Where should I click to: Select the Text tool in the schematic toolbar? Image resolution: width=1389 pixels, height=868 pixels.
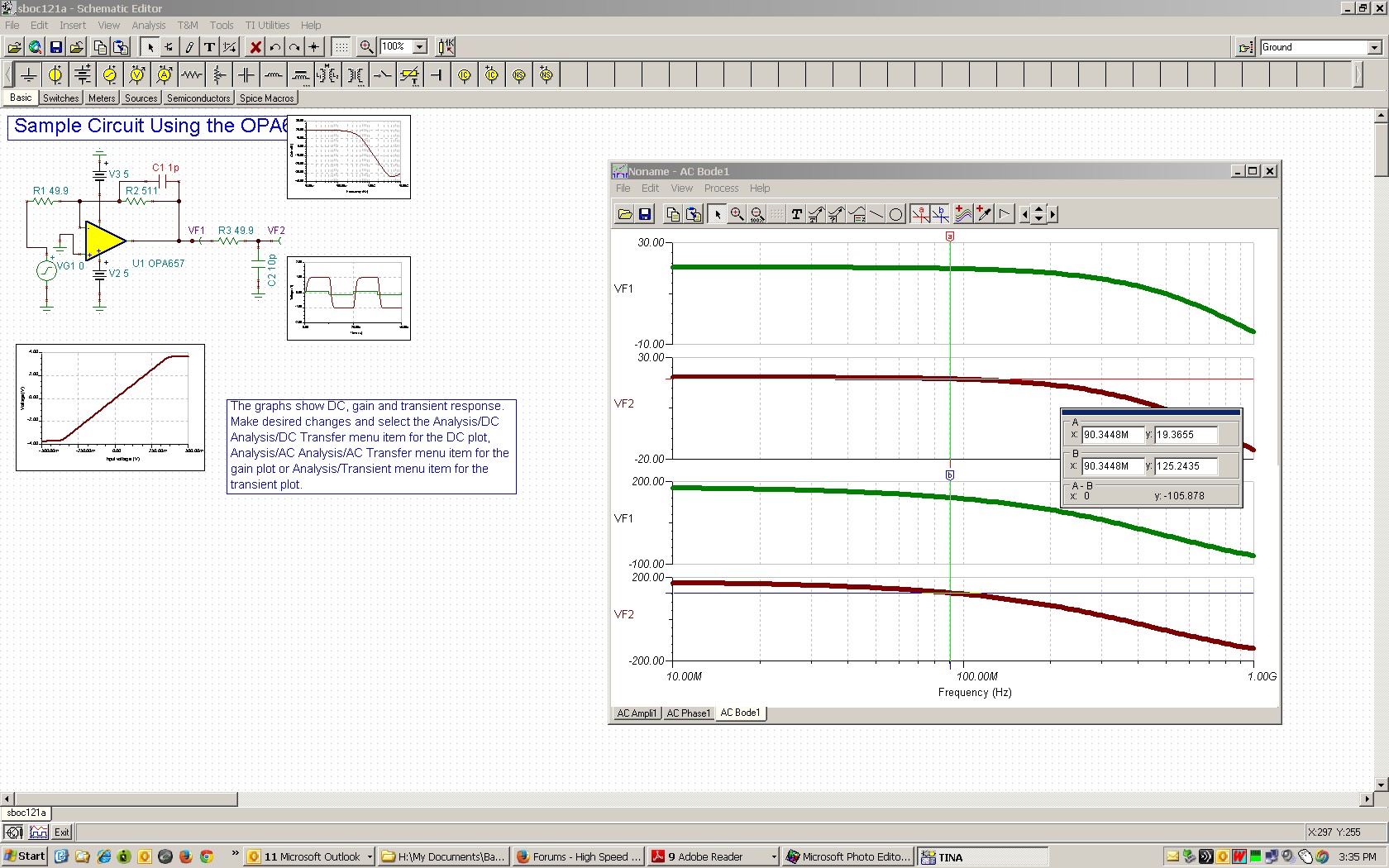(210, 47)
